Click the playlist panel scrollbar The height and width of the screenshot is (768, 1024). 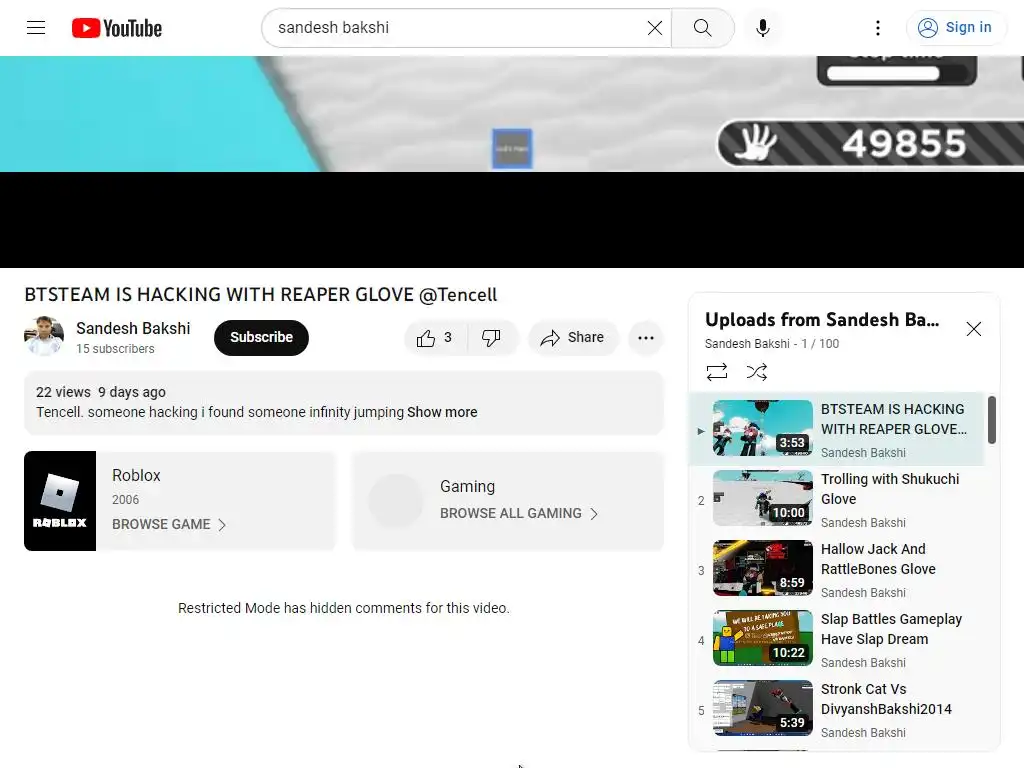[991, 420]
